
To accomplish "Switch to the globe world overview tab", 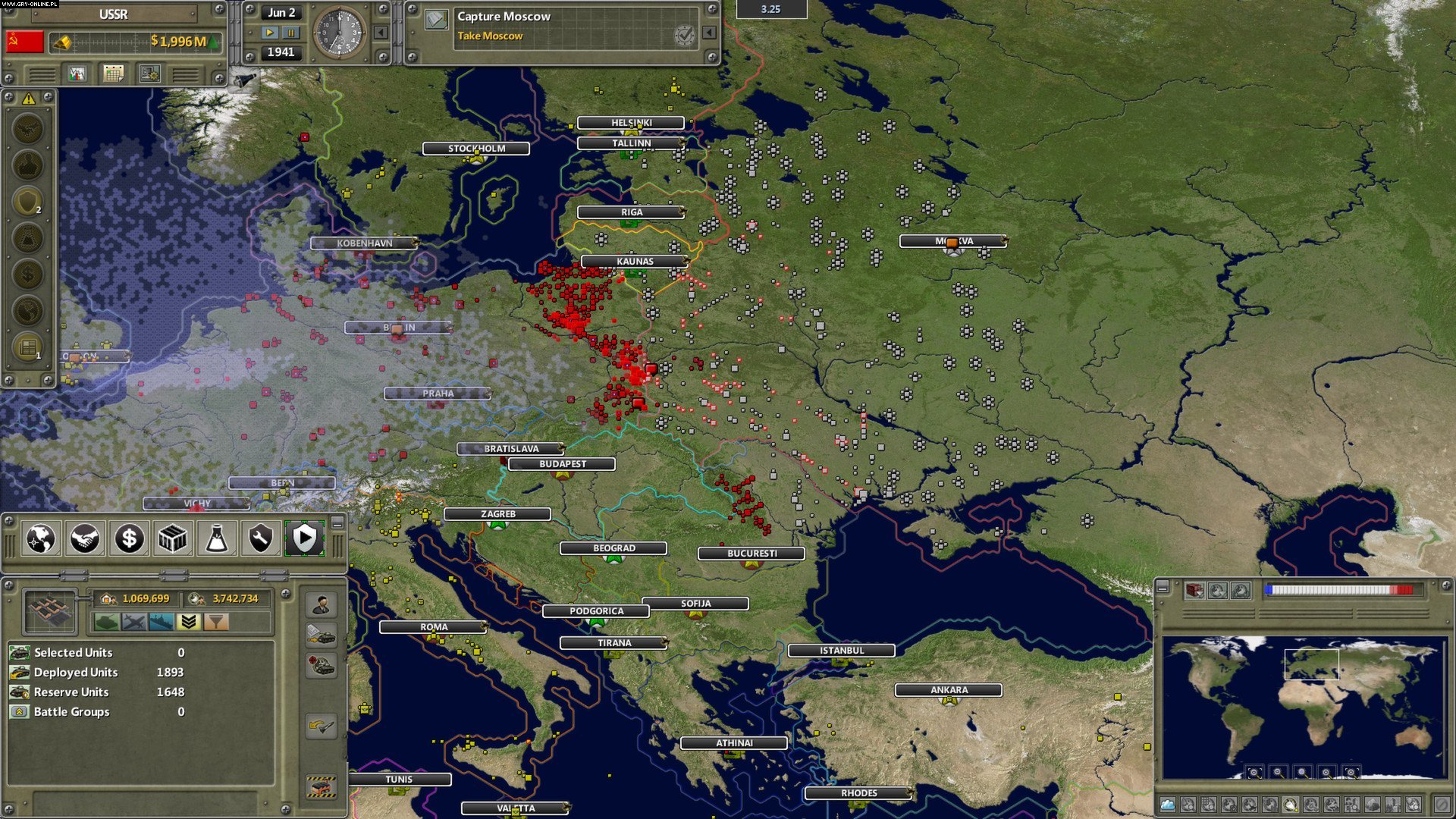I will tap(42, 538).
